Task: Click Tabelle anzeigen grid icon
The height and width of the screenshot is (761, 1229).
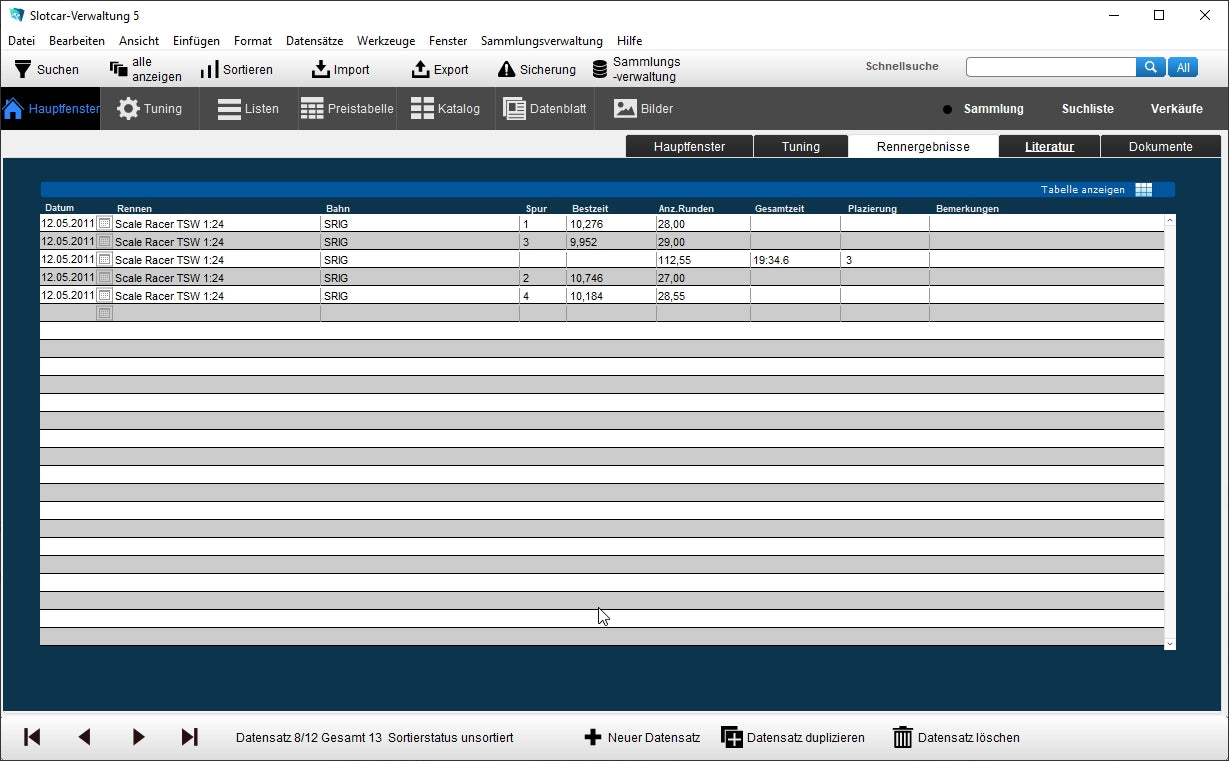Action: [1143, 190]
